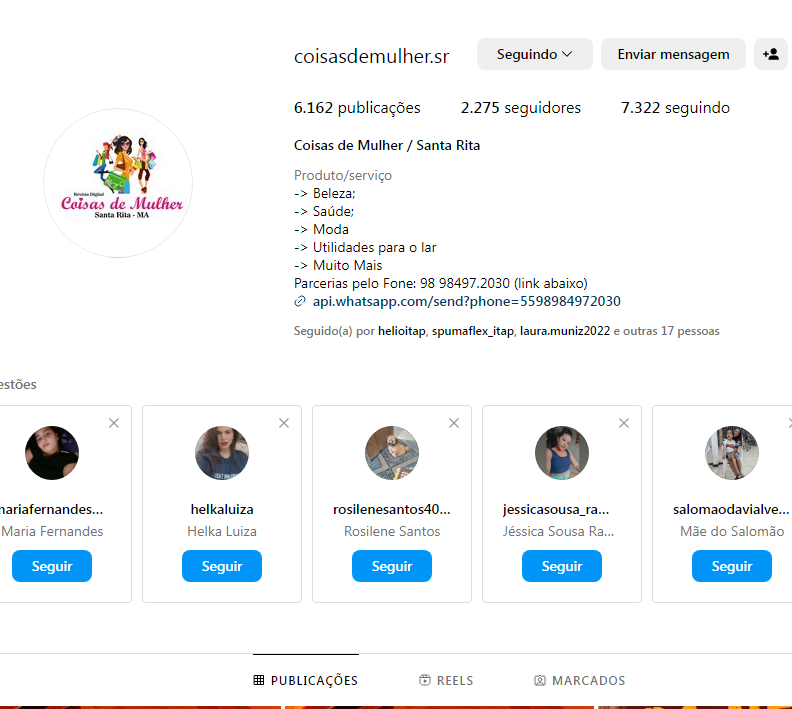Open Jéssica Sousa's profile avatar

click(562, 453)
